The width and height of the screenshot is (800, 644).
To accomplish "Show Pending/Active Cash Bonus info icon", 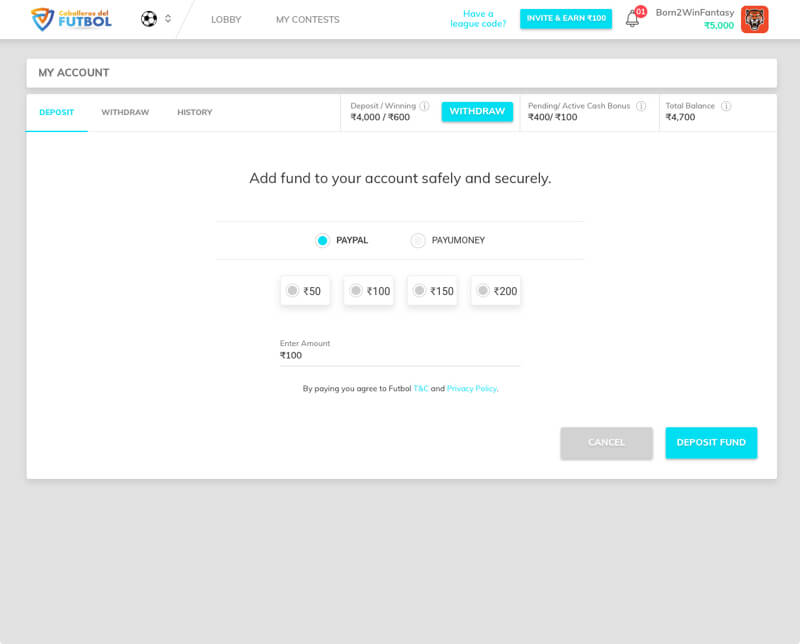I will pyautogui.click(x=641, y=106).
